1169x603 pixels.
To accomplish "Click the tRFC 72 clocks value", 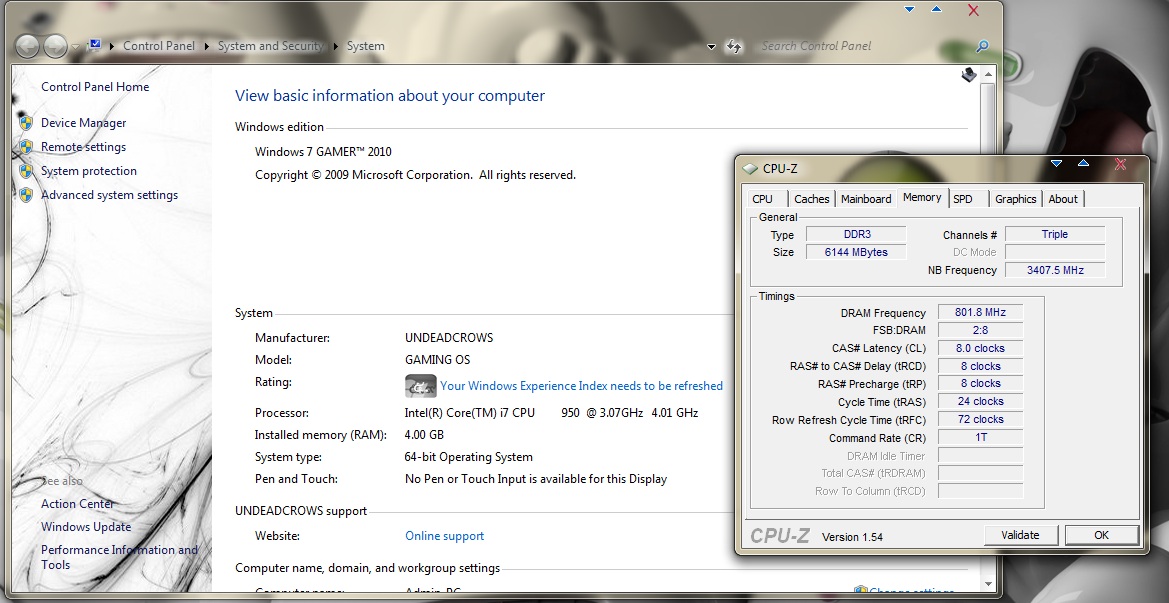I will pos(980,419).
